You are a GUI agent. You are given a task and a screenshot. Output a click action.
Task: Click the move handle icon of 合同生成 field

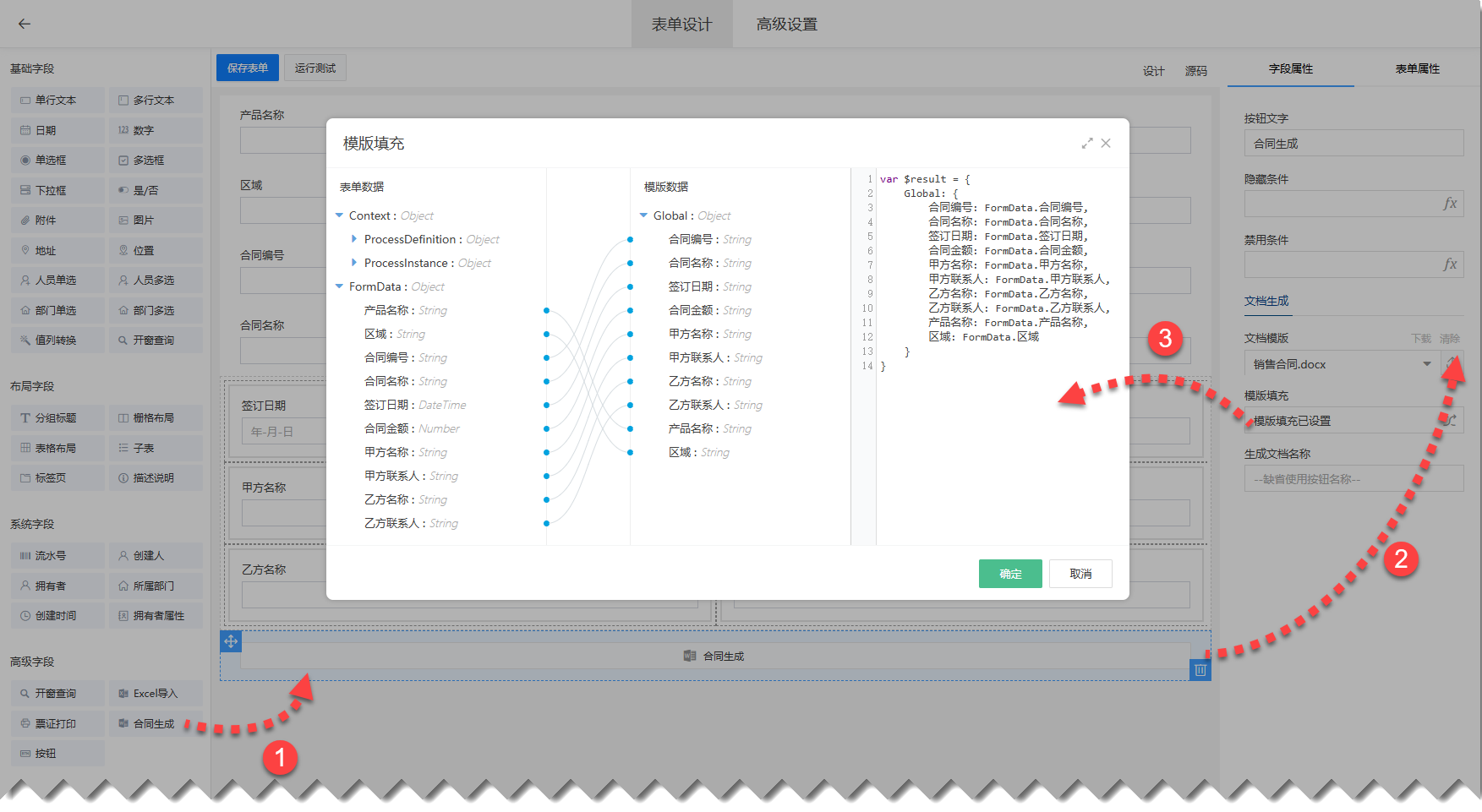[231, 641]
